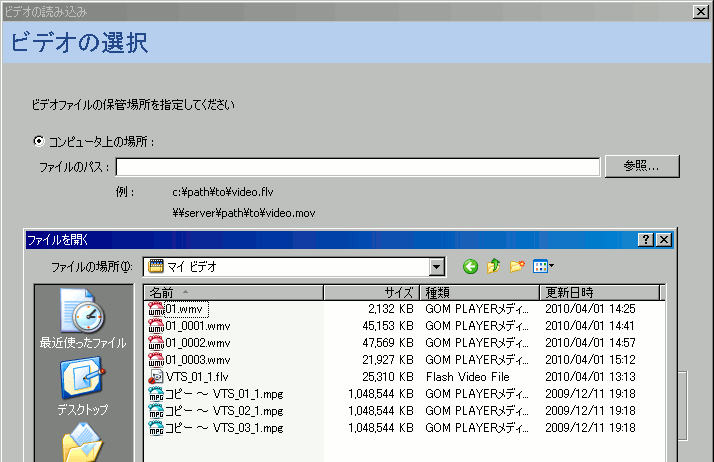Screen dimensions: 714x462
Task: Click the 01_0001.wmv file icon
Action: coord(156,326)
